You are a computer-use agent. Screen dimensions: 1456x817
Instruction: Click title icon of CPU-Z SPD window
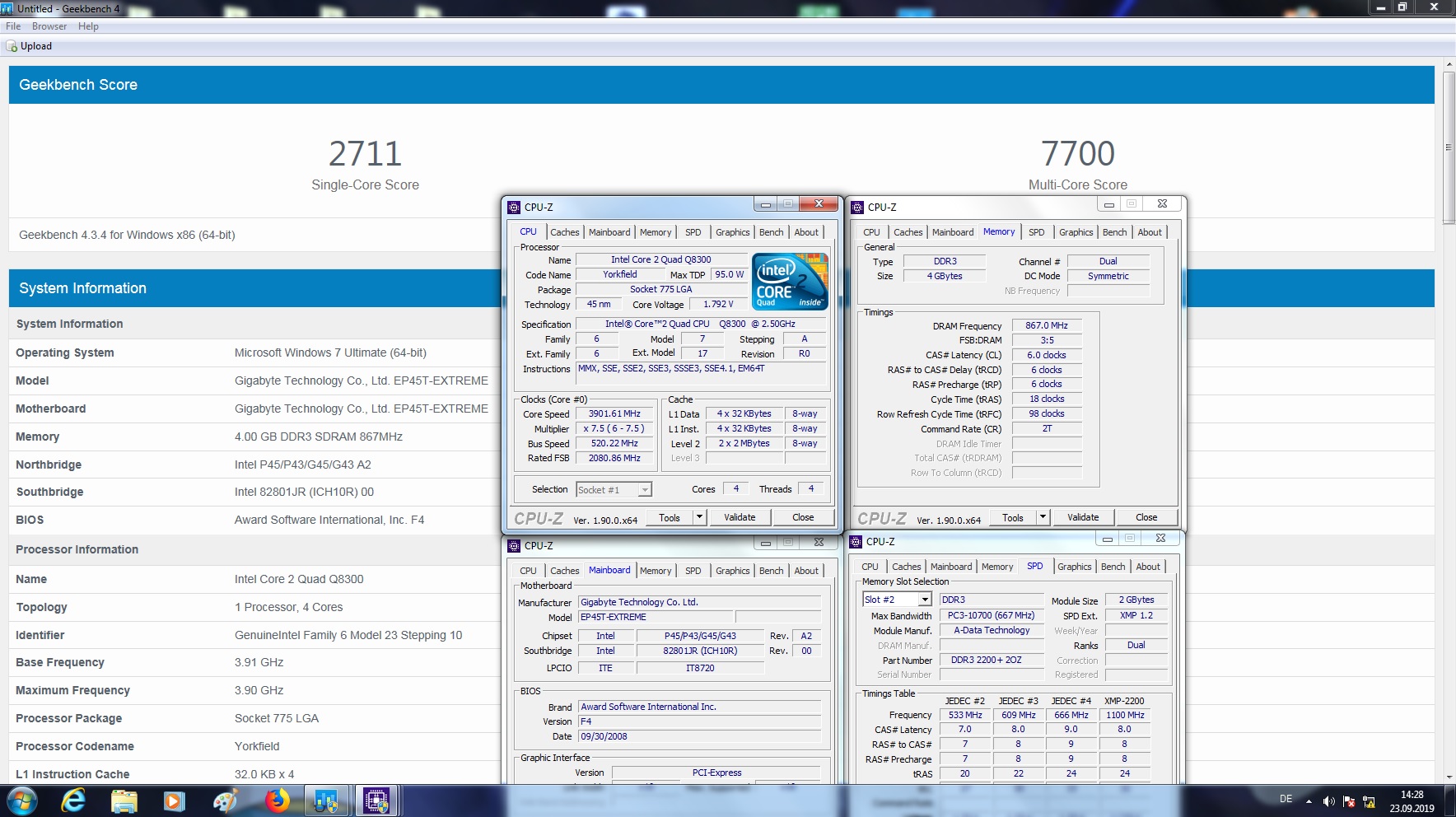[856, 541]
